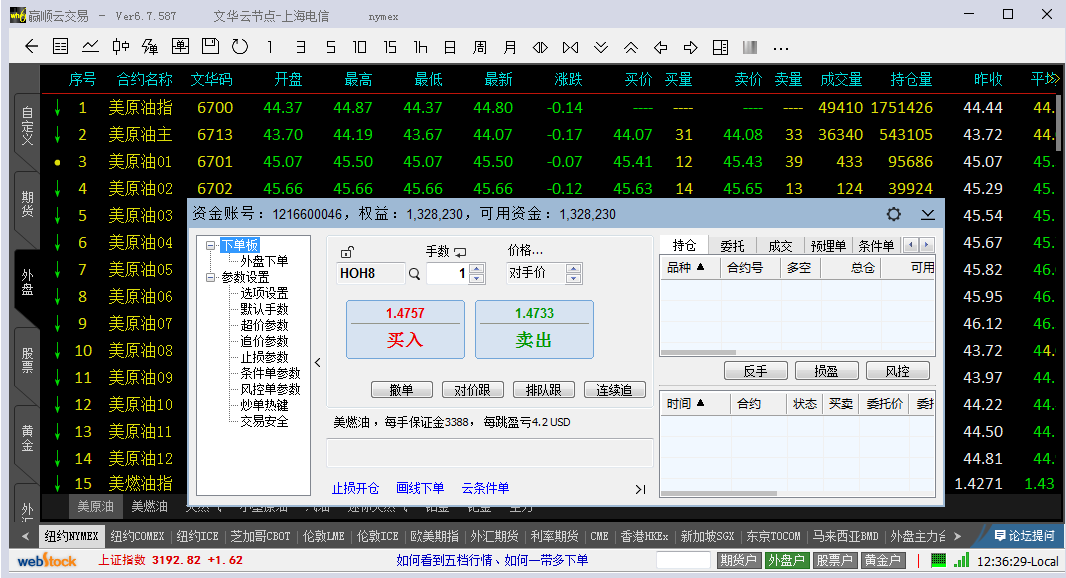Toggle the contract lock icon above HOH8
The height and width of the screenshot is (578, 1066).
point(346,252)
